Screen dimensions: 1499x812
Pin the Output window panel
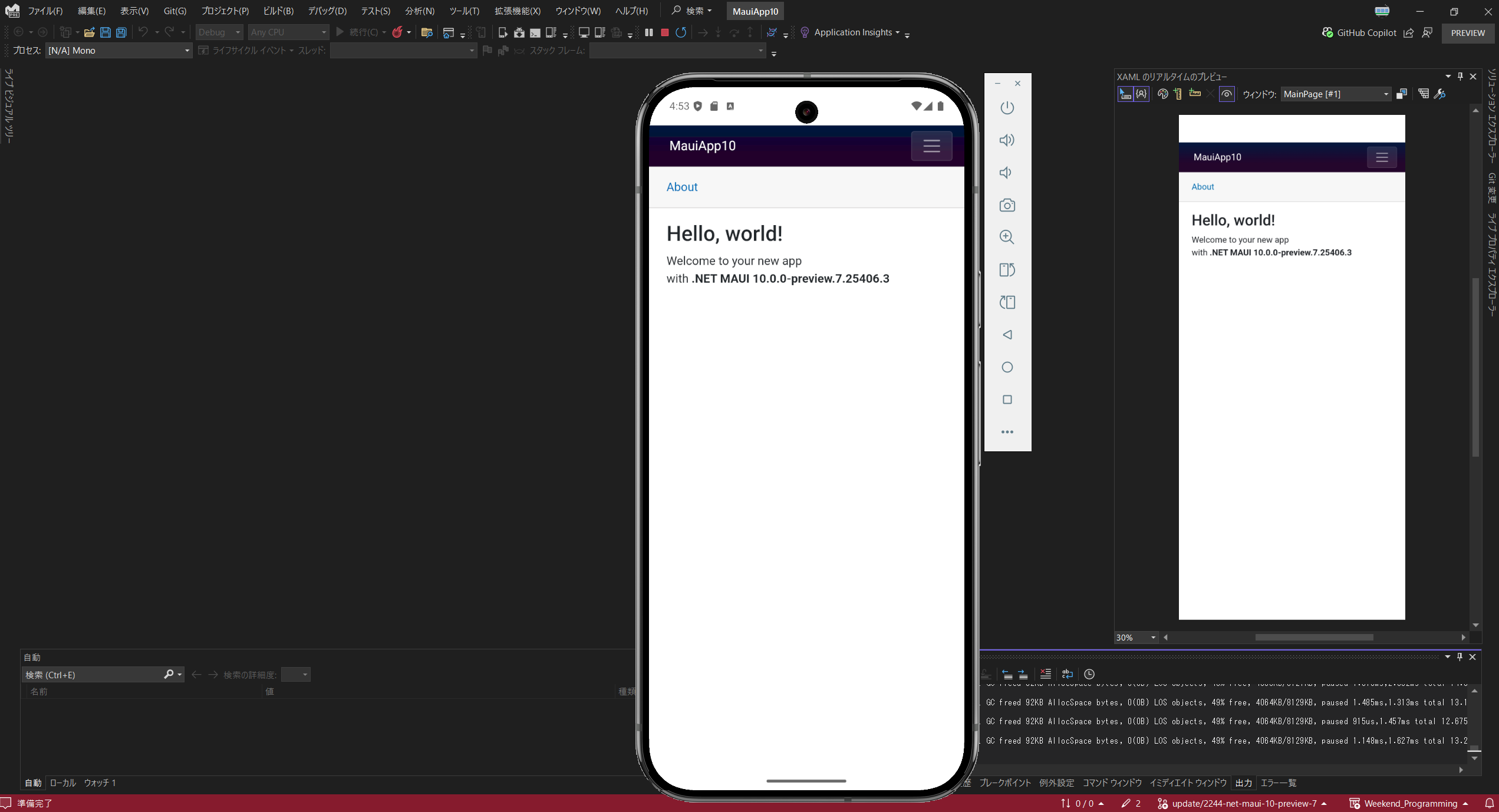(x=1460, y=657)
